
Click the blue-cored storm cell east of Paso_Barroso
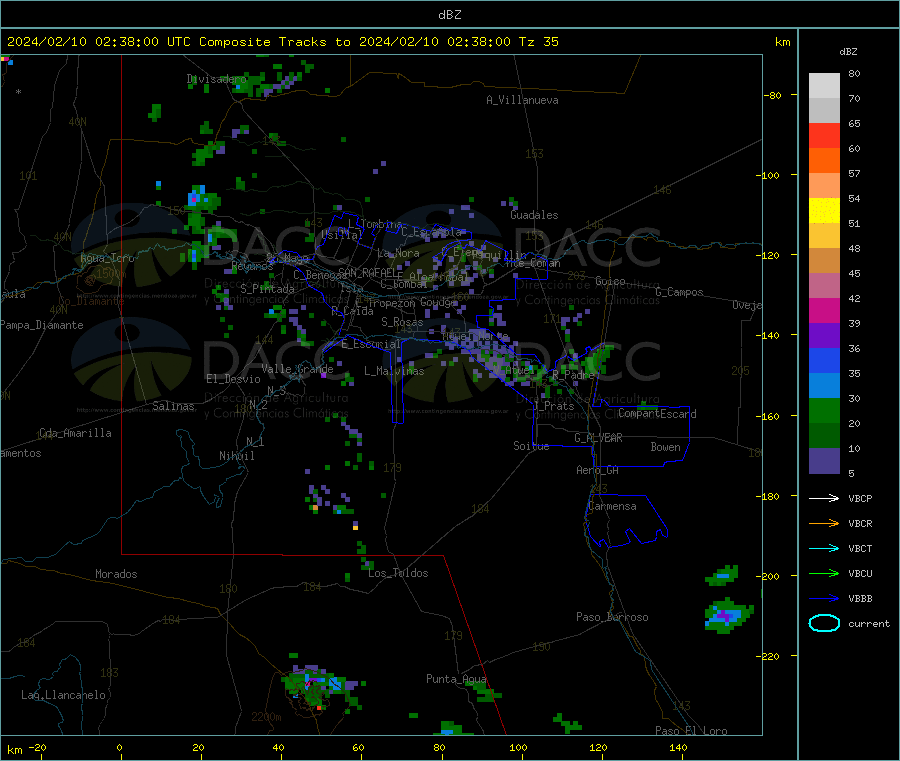click(x=728, y=616)
